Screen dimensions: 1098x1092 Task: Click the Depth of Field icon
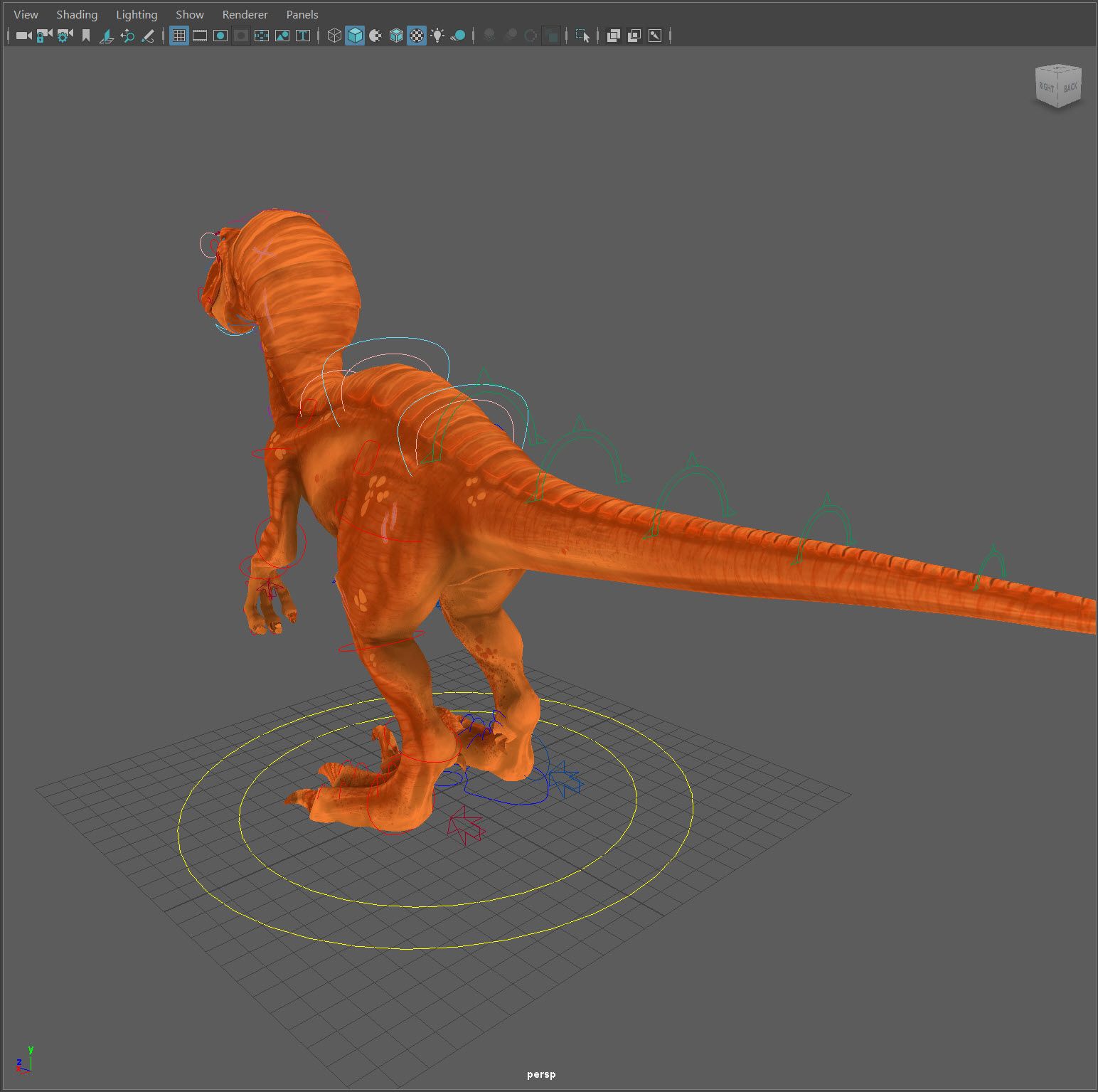[551, 36]
